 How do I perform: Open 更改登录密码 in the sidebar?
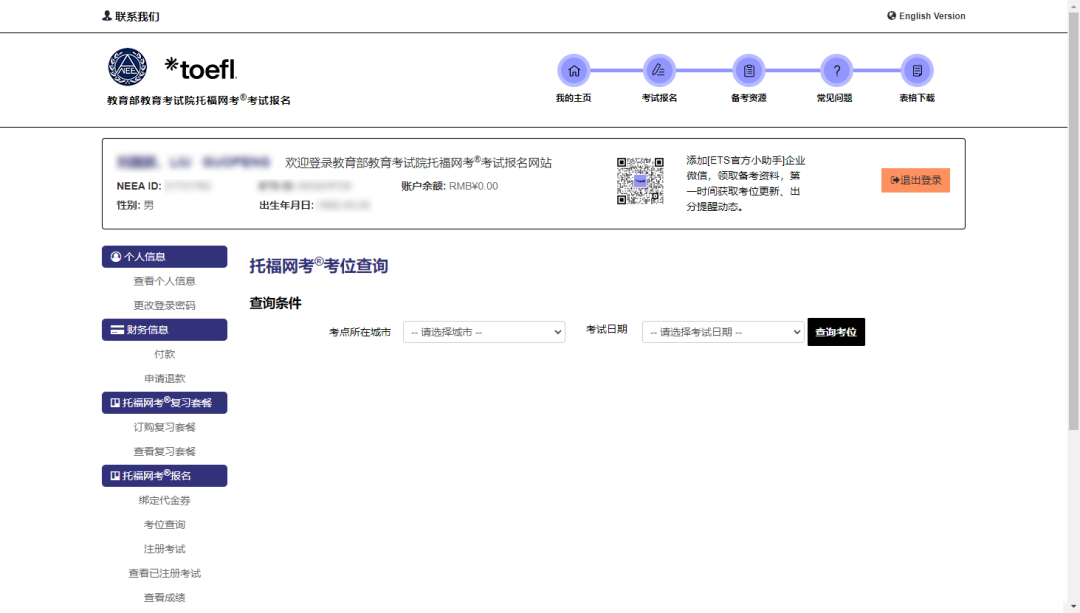[x=165, y=305]
